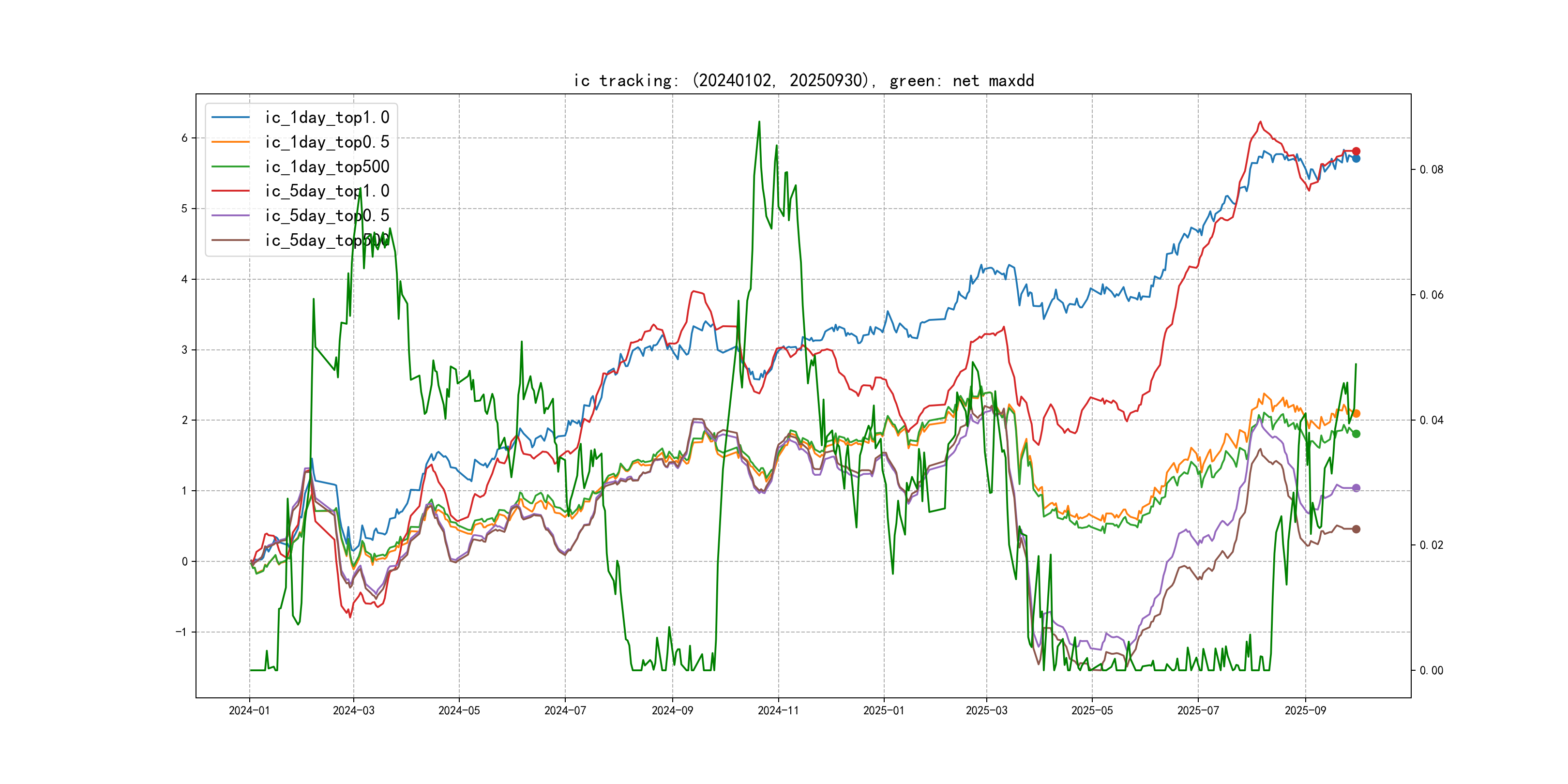
Task: Click the 6 left y-axis label
Action: tap(184, 138)
